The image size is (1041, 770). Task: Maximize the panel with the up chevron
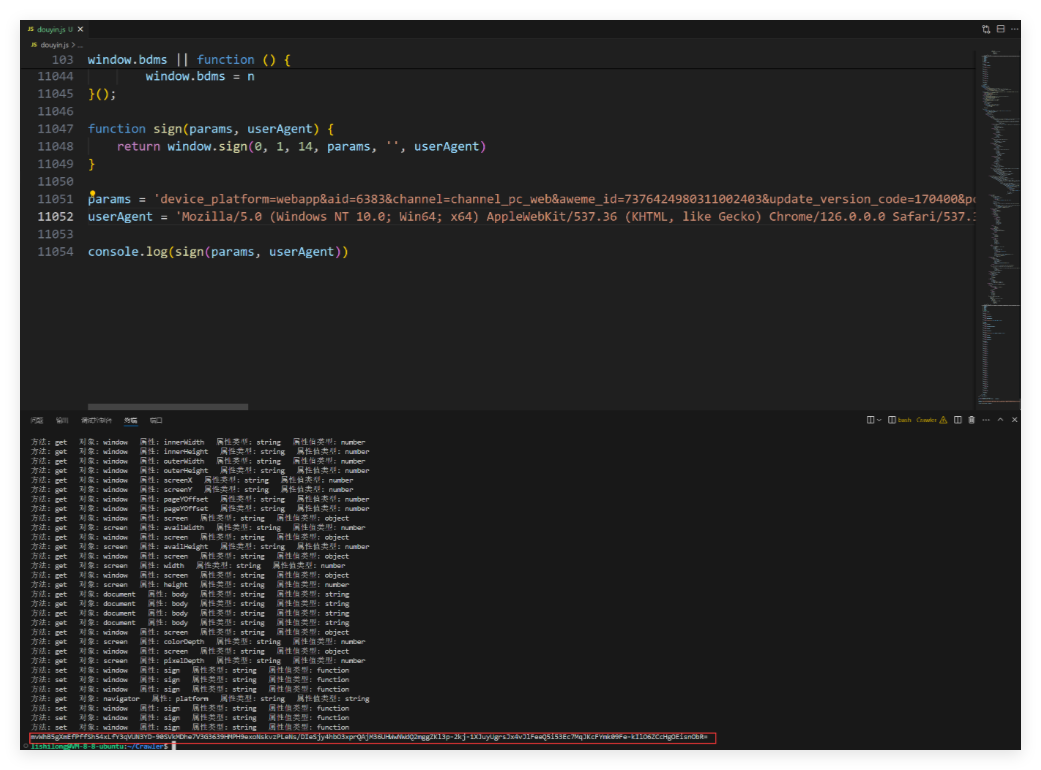1001,420
